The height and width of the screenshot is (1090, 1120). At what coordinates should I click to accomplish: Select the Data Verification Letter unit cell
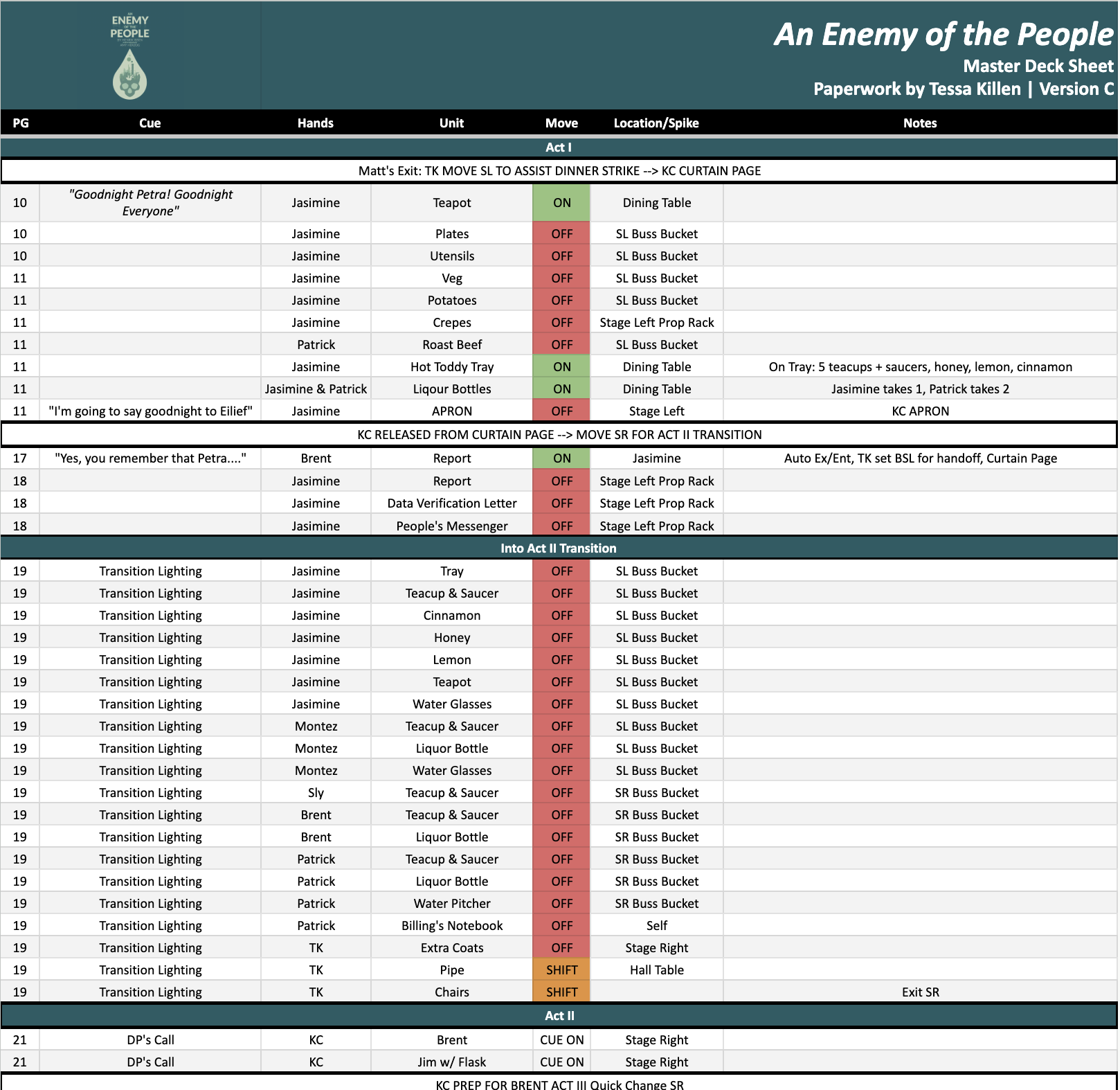(x=451, y=503)
